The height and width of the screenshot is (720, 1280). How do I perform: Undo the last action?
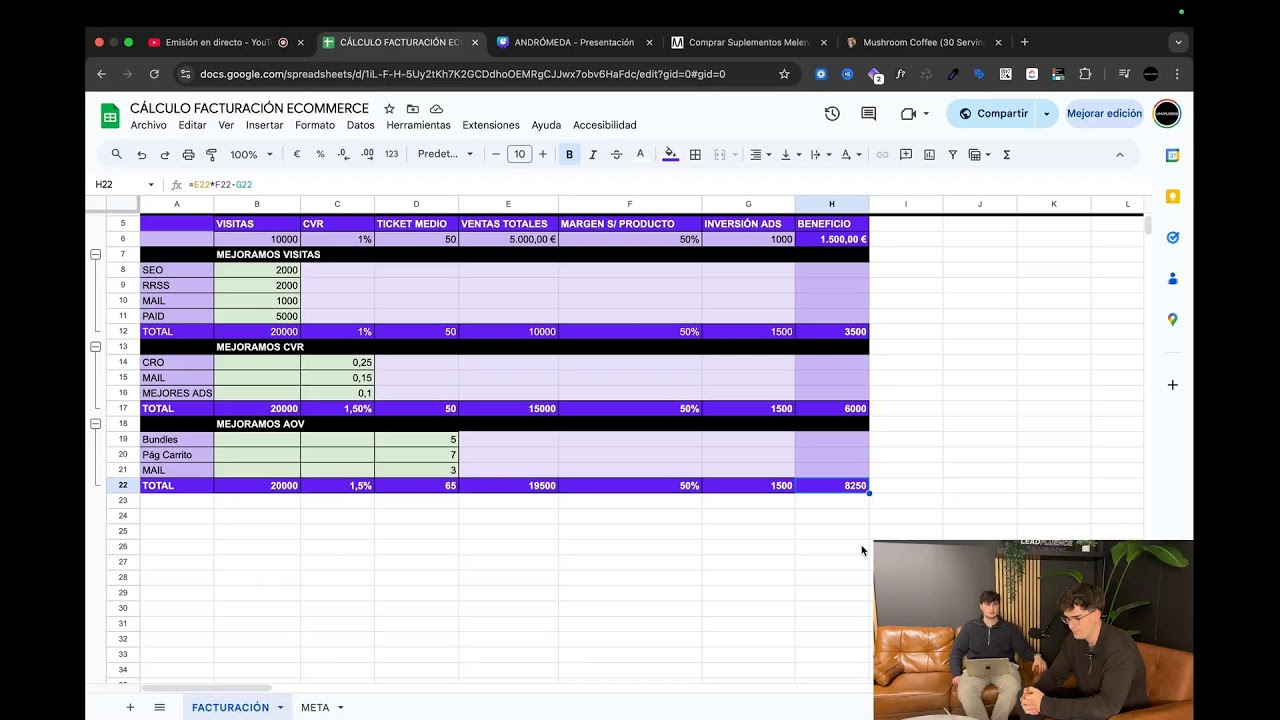[142, 155]
